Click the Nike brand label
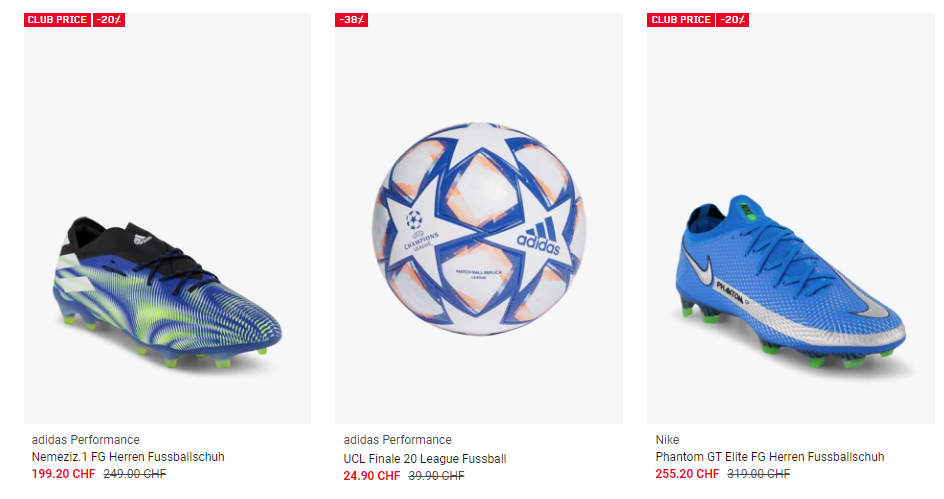Image resolution: width=944 pixels, height=499 pixels. click(x=667, y=440)
